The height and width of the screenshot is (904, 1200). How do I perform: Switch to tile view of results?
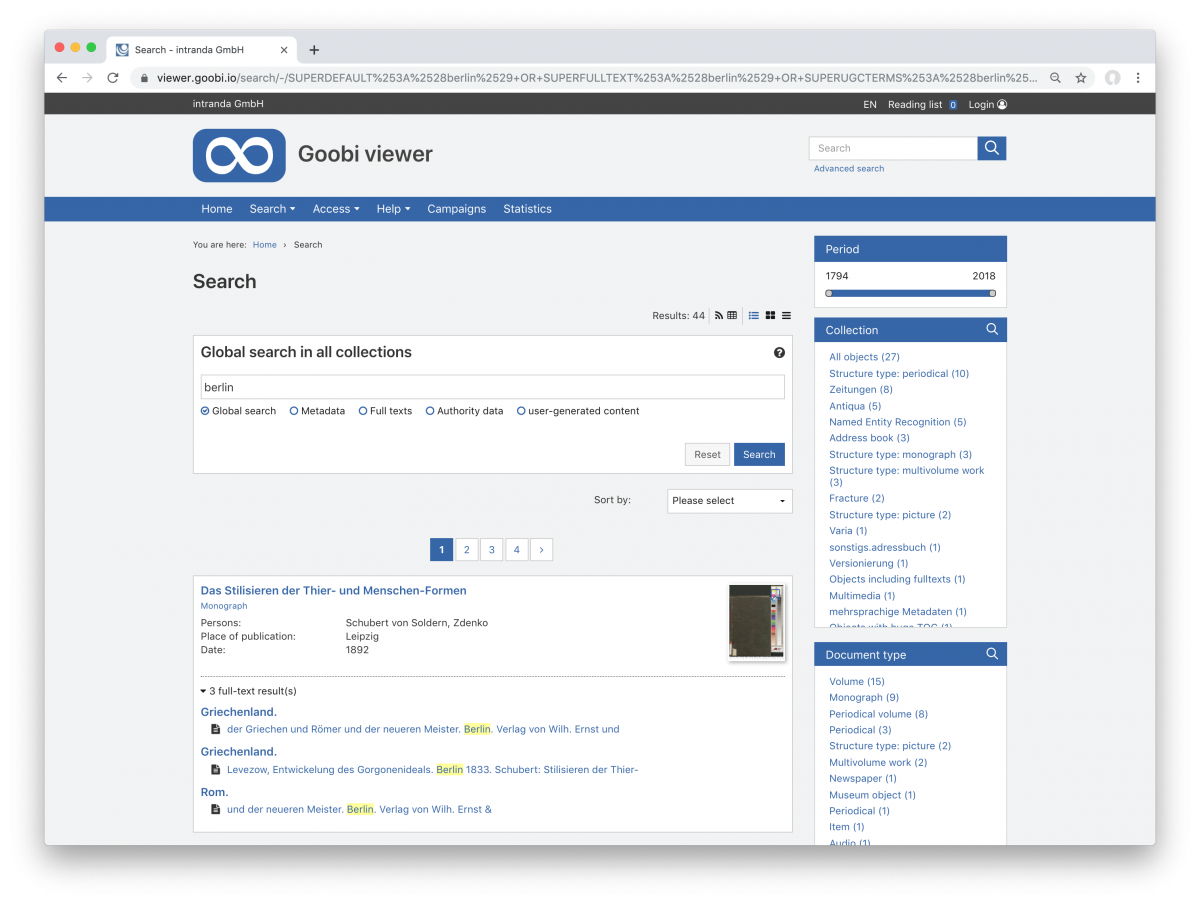pyautogui.click(x=770, y=315)
